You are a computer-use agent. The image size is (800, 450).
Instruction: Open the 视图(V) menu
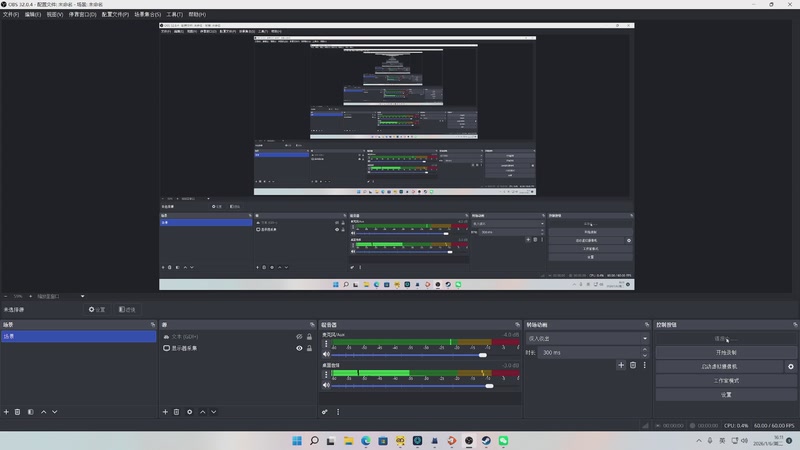(55, 14)
